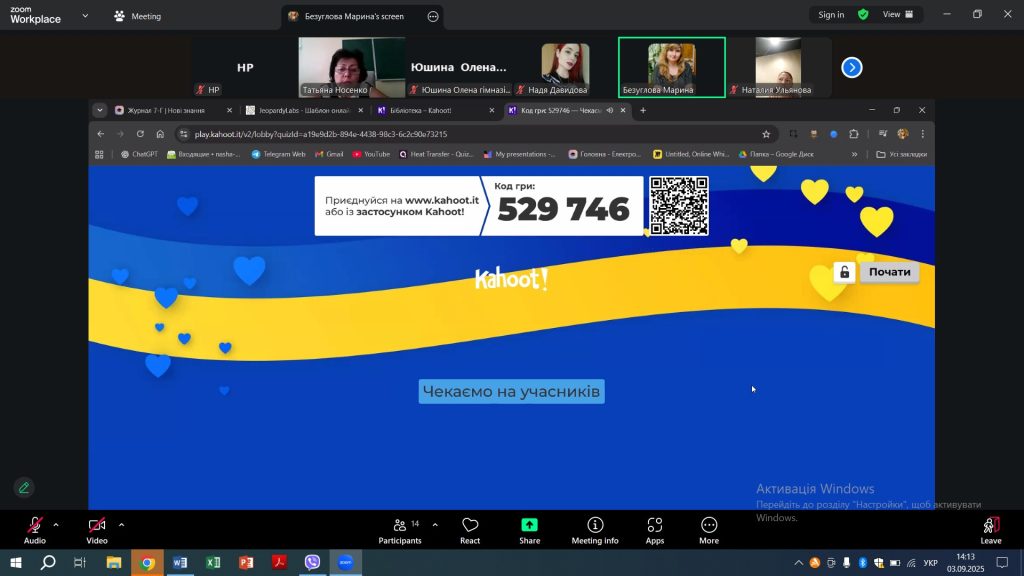Open the React menu
Viewport: 1024px width, 576px height.
tap(470, 530)
